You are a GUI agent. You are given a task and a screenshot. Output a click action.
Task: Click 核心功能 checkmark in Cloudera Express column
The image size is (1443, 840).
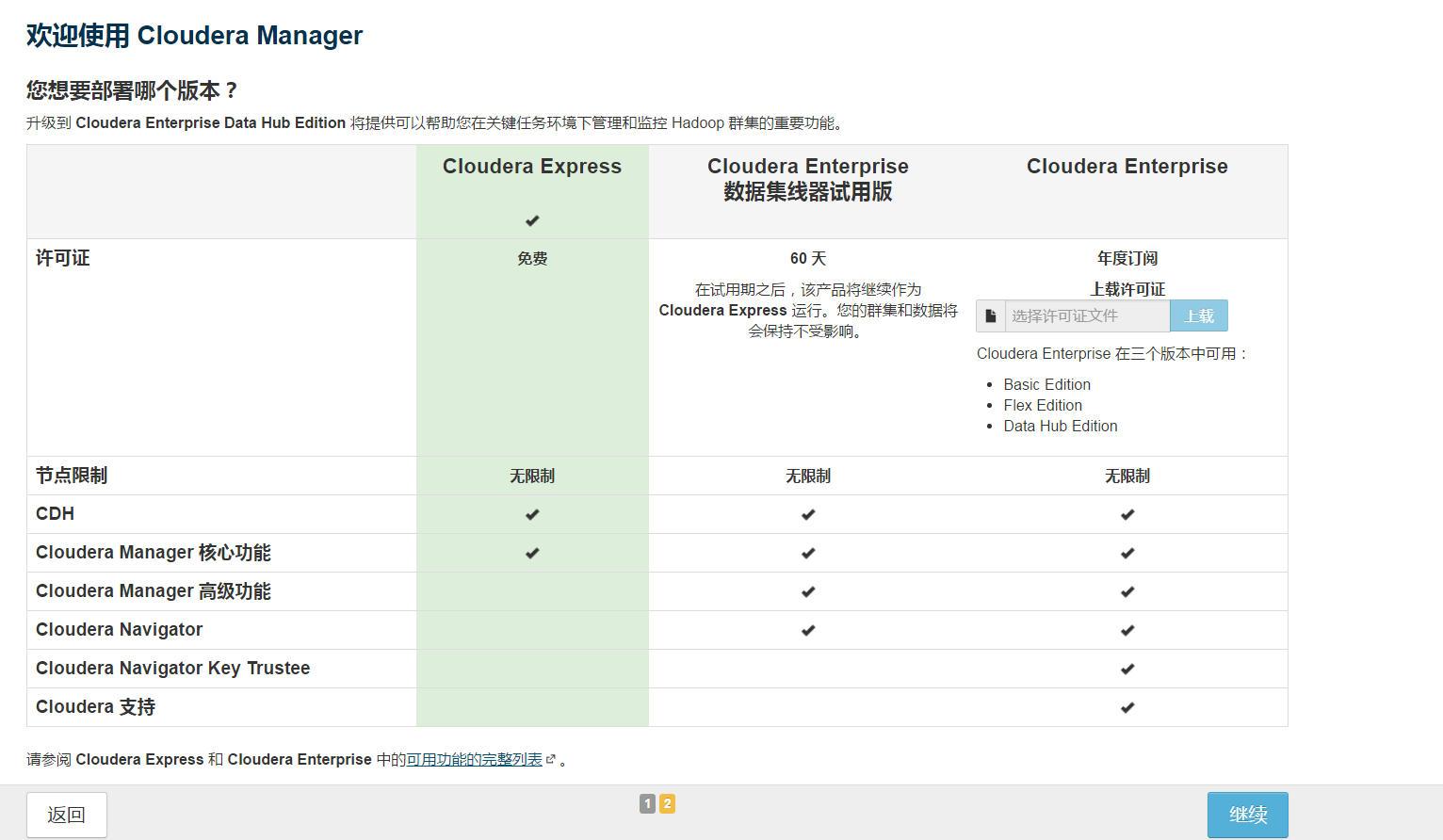pyautogui.click(x=532, y=553)
